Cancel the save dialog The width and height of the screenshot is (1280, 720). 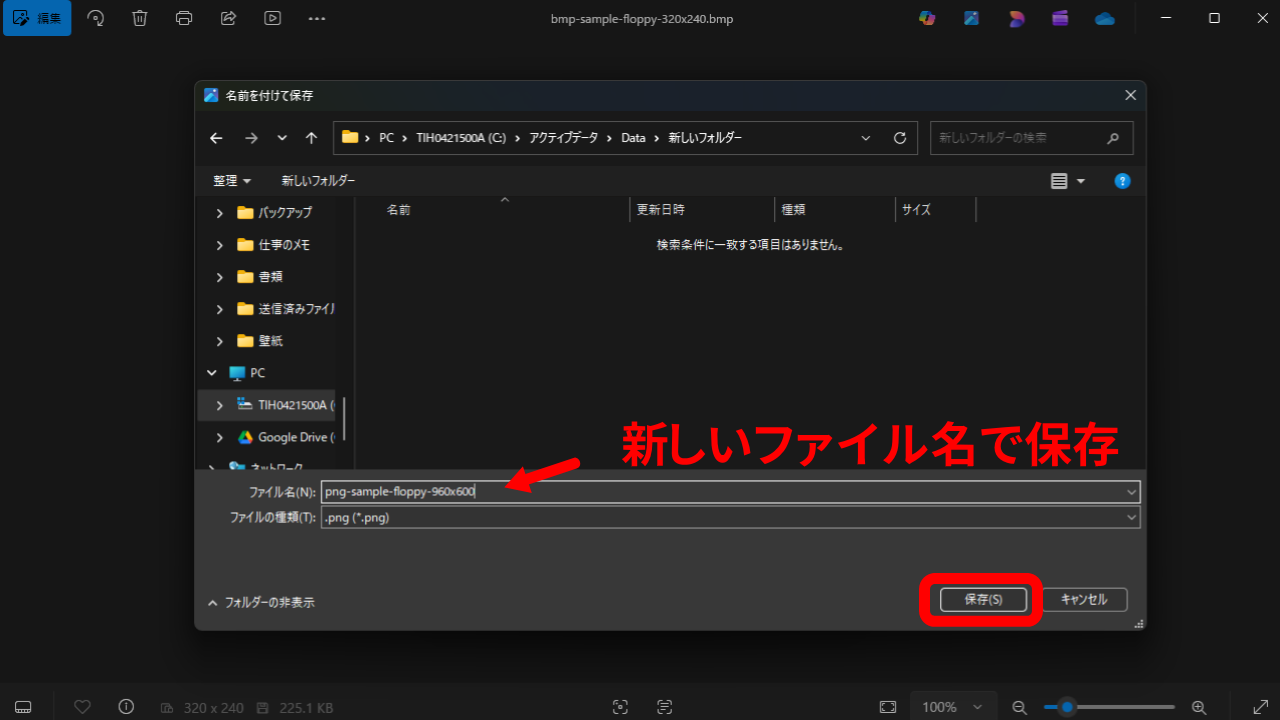(1085, 599)
